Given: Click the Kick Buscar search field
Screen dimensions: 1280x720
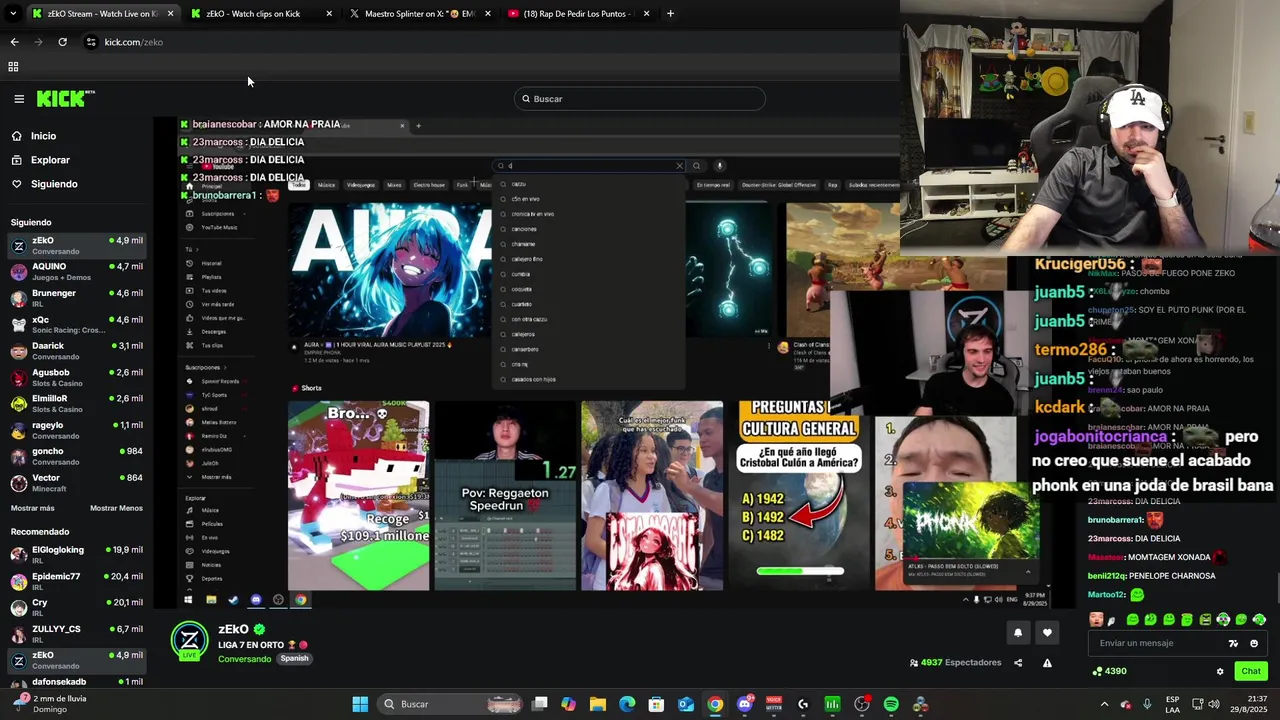Looking at the screenshot, I should [640, 99].
